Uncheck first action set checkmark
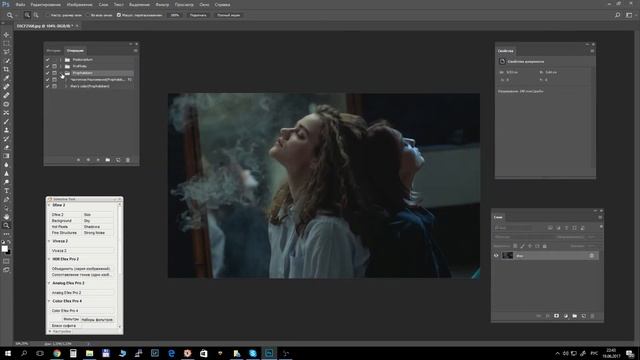The image size is (640, 360). coord(48,60)
